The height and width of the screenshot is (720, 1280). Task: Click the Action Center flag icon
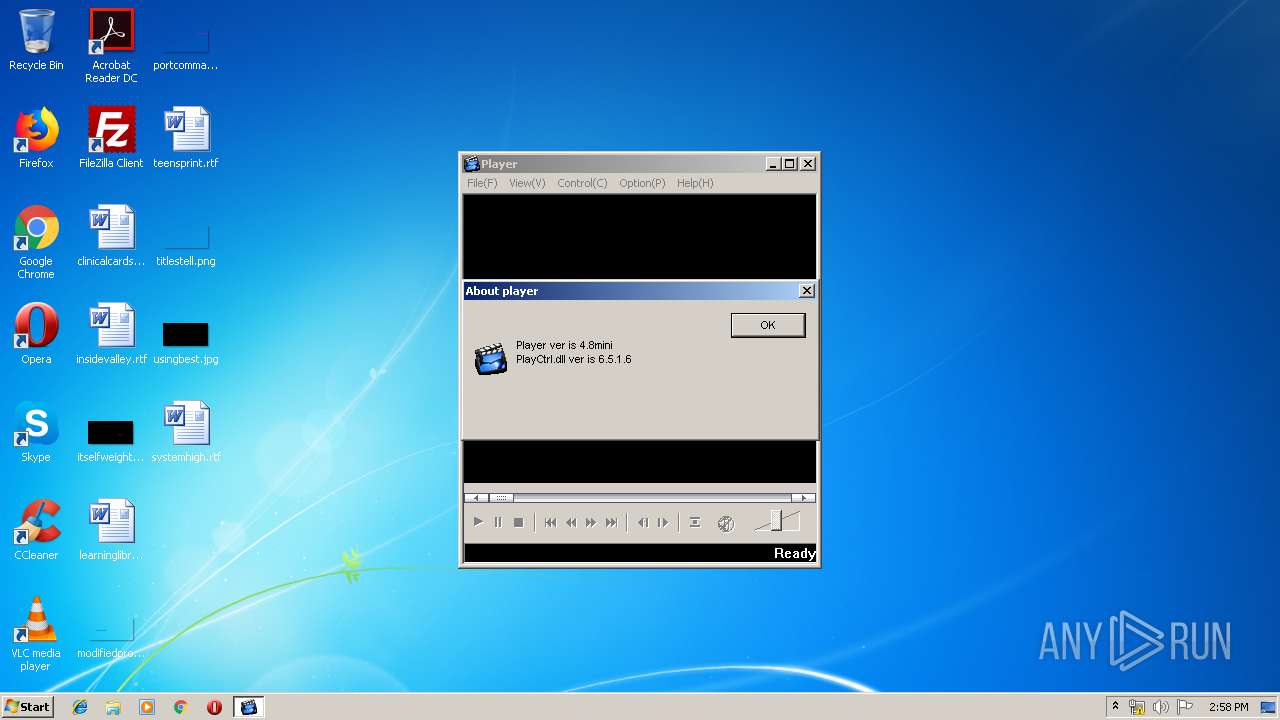(1185, 707)
